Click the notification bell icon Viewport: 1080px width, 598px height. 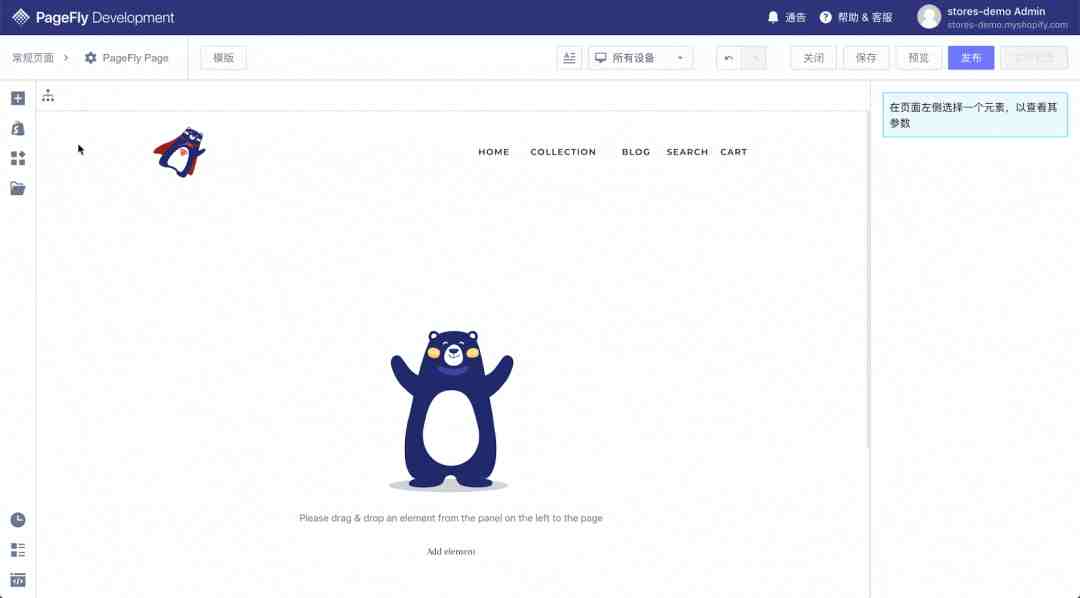pos(773,17)
